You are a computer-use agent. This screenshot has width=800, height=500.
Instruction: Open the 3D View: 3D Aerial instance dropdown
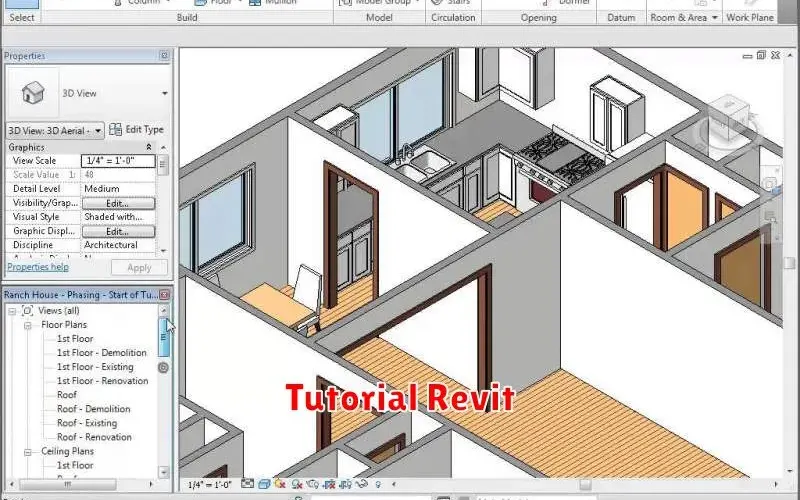(x=55, y=131)
